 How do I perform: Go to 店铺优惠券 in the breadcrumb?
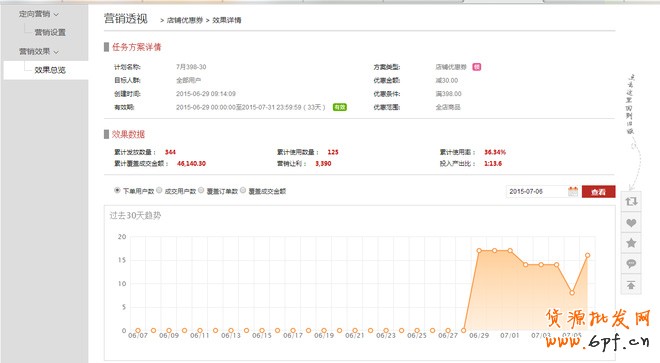pos(185,20)
